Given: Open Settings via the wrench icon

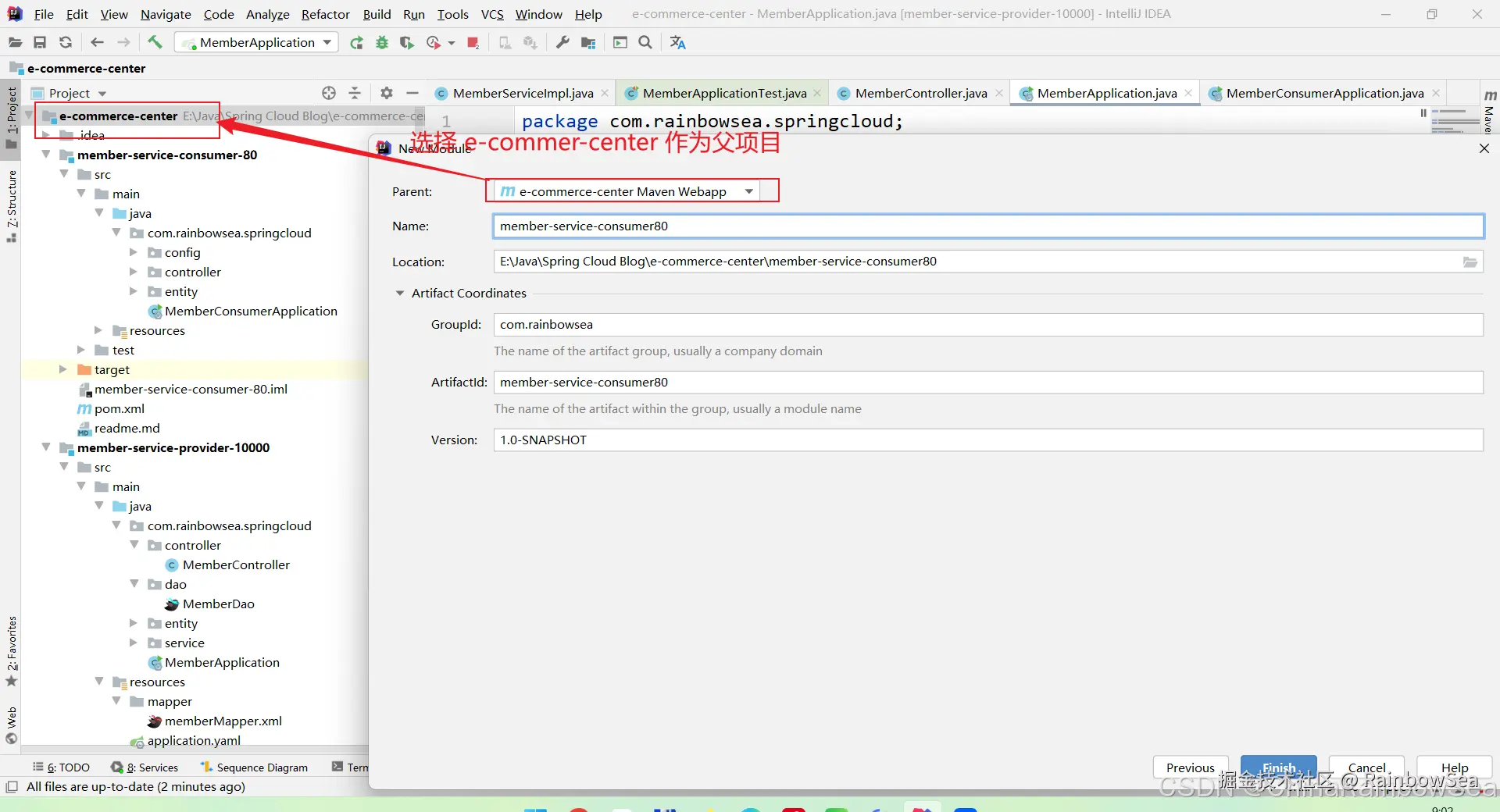Looking at the screenshot, I should point(562,42).
